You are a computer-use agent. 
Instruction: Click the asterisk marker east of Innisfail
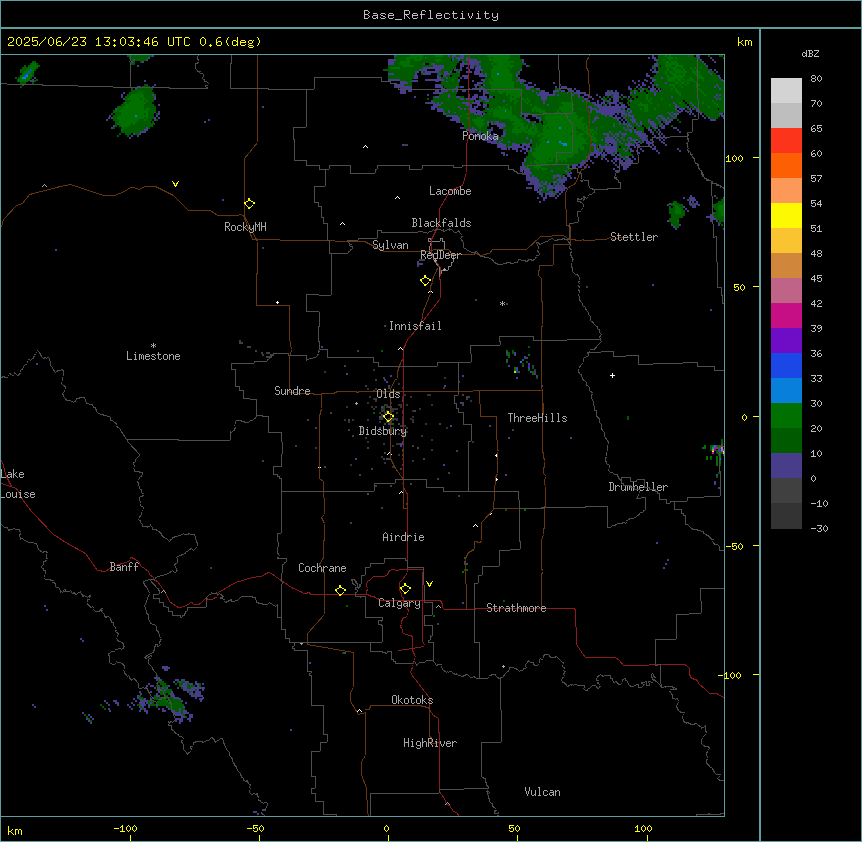[503, 303]
